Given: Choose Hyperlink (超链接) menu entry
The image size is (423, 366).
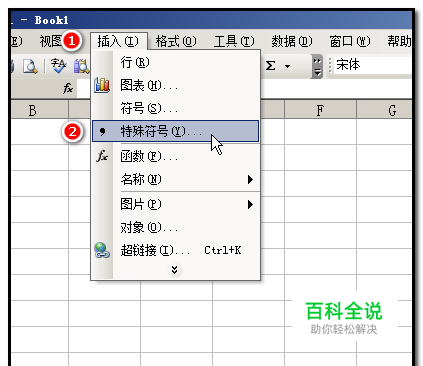Looking at the screenshot, I should (x=176, y=250).
